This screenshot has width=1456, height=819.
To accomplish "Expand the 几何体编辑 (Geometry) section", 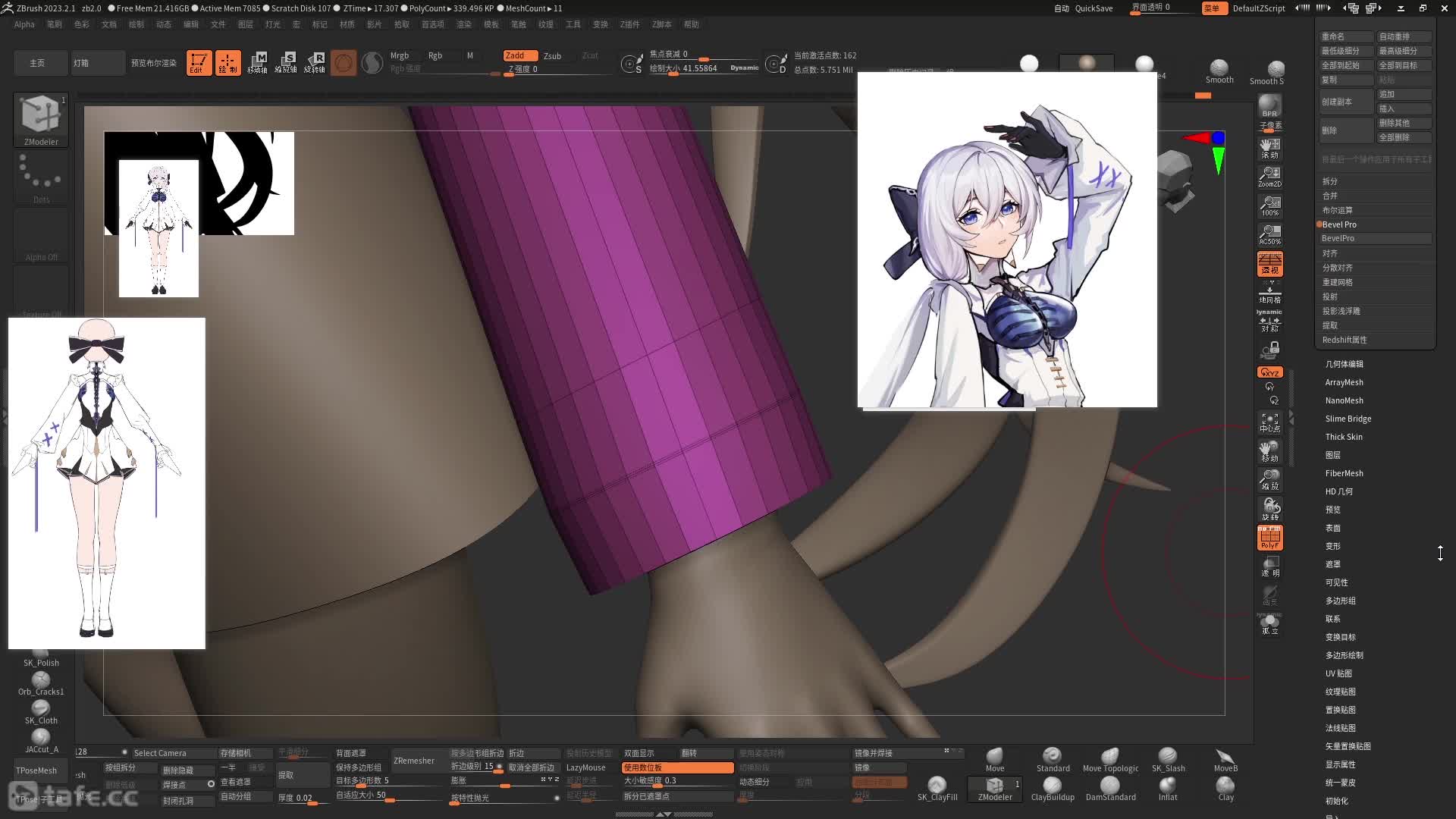I will click(1344, 364).
